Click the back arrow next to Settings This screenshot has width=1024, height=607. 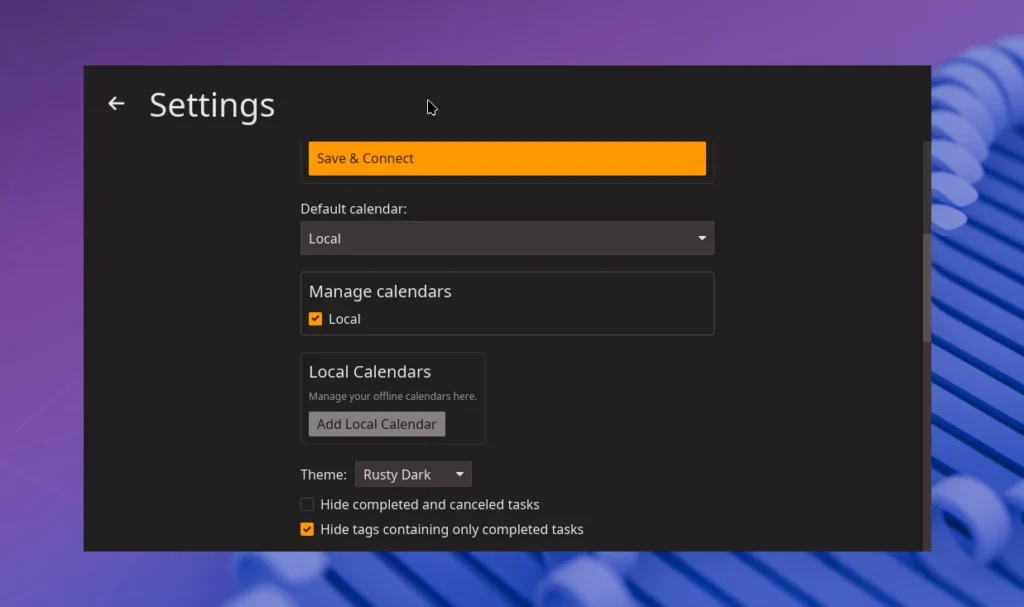click(116, 104)
